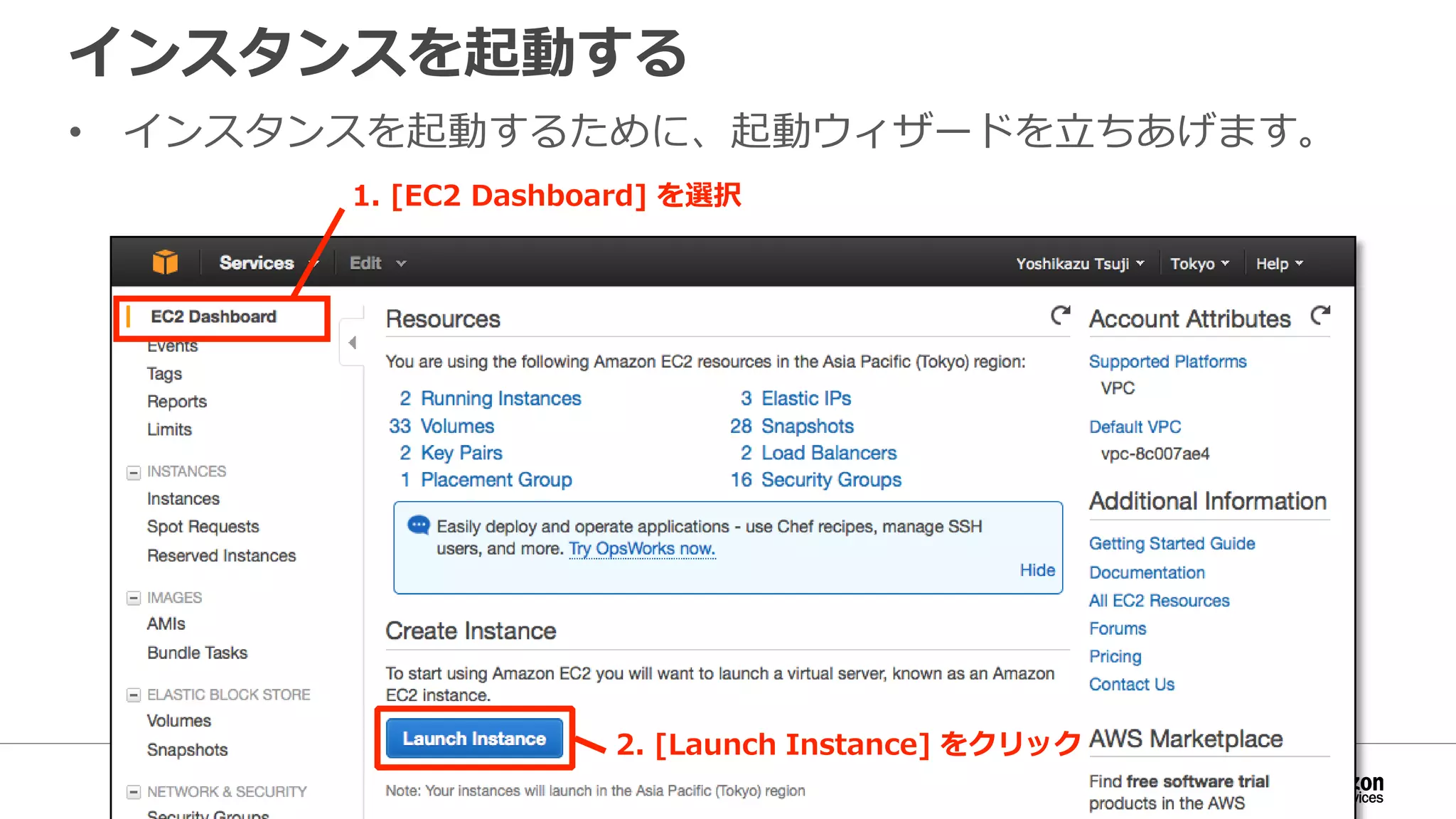Collapse the sidebar using the arrow handle
1456x819 pixels.
[x=352, y=343]
